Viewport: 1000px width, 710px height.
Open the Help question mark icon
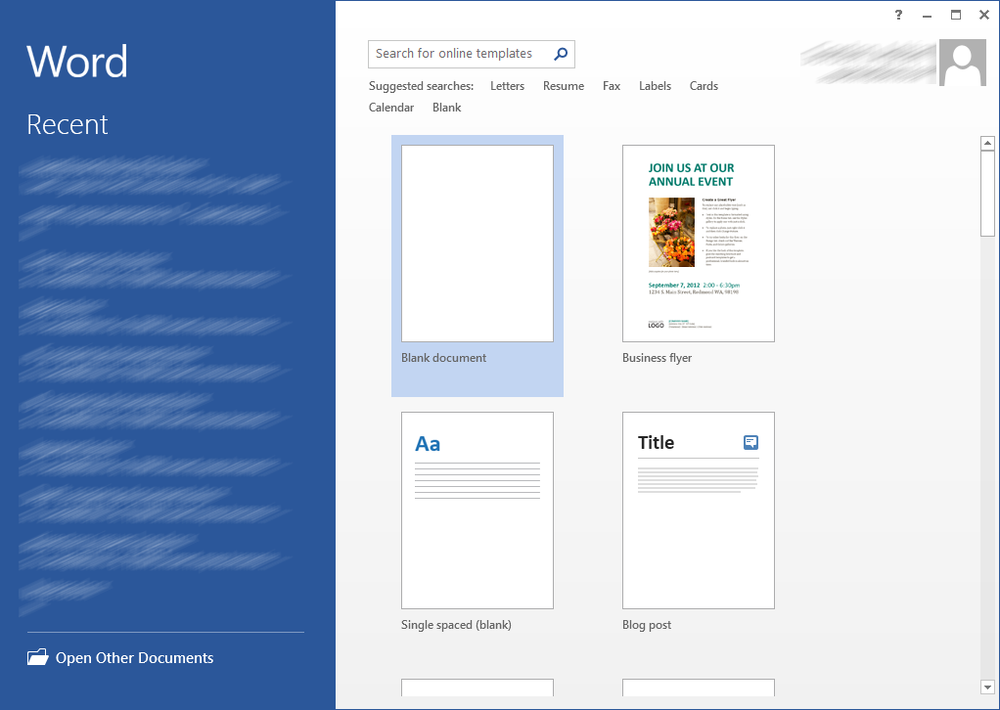pyautogui.click(x=899, y=15)
